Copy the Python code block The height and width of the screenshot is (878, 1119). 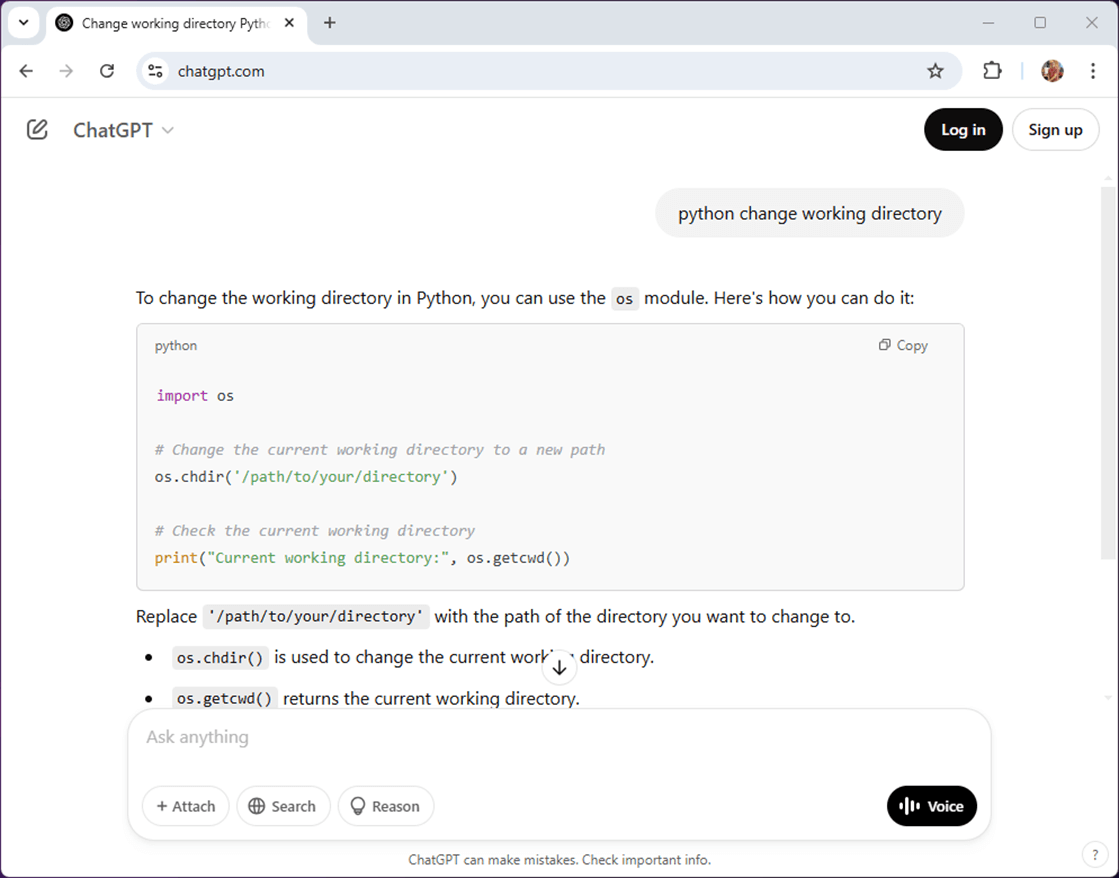click(x=903, y=345)
